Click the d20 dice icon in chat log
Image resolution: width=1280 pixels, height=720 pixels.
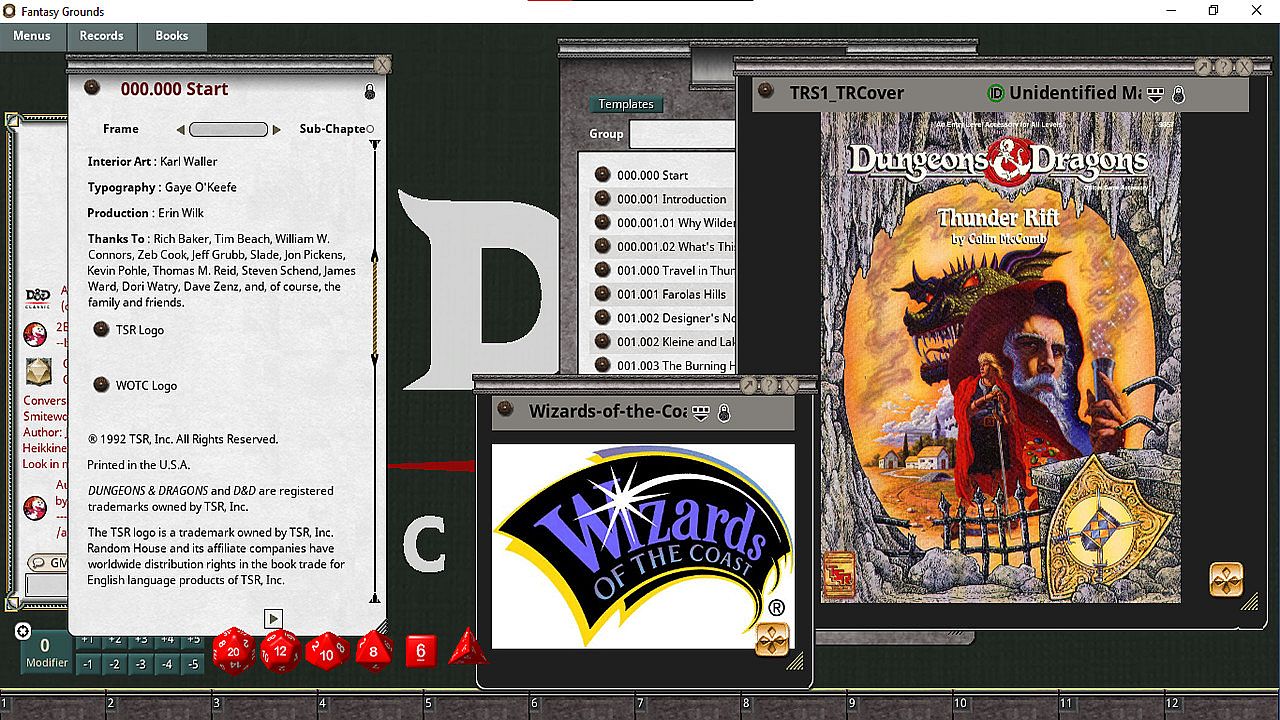click(37, 370)
